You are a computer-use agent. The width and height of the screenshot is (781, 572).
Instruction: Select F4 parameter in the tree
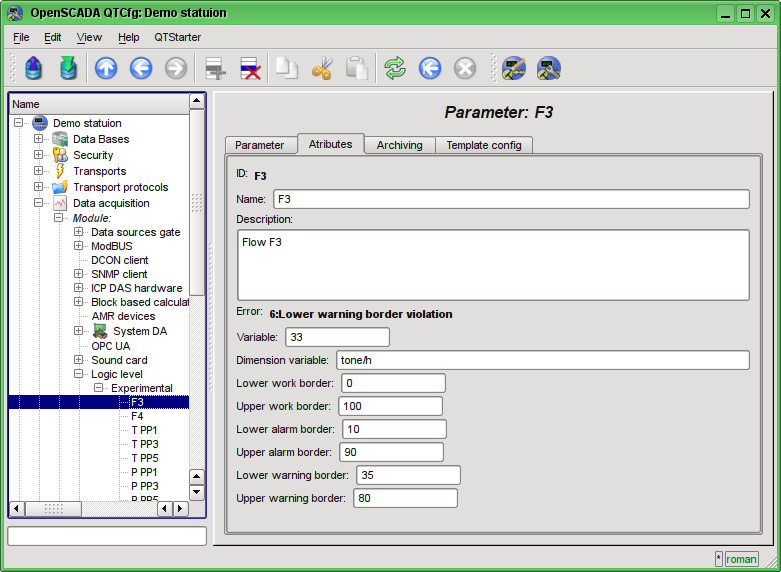(x=137, y=416)
